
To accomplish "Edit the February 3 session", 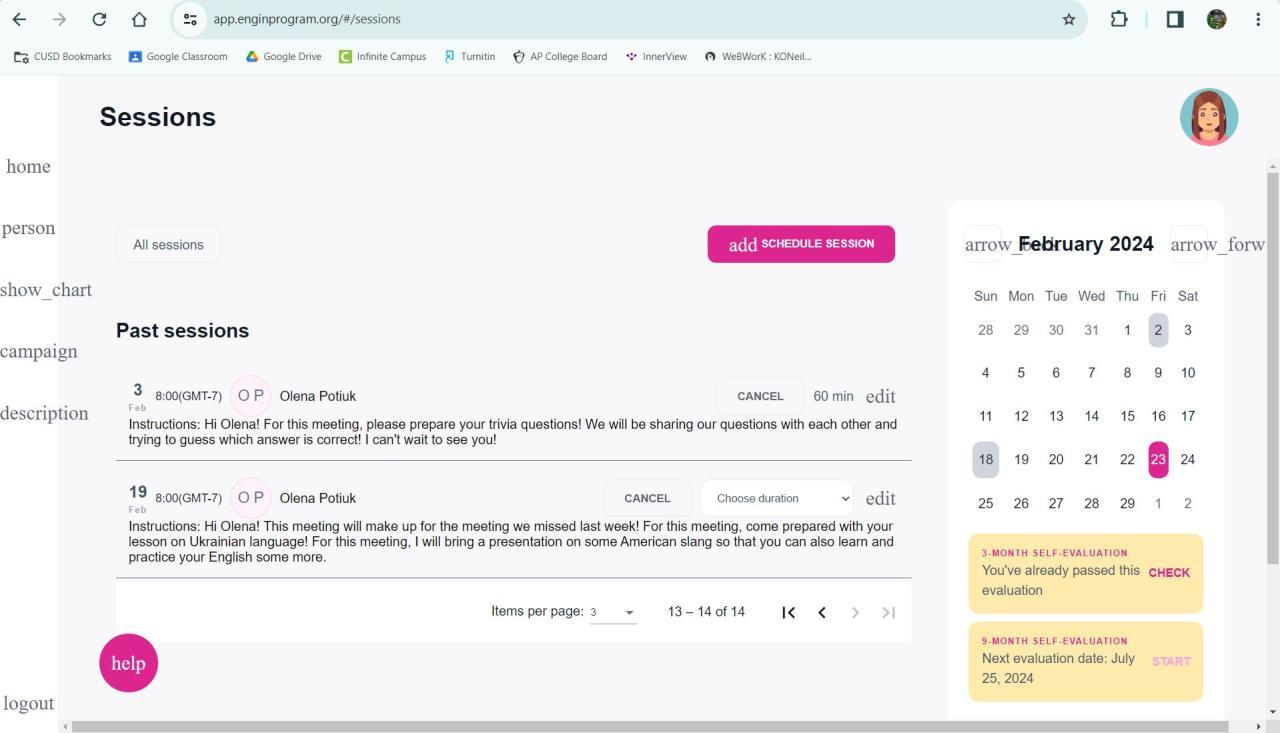I will click(880, 397).
